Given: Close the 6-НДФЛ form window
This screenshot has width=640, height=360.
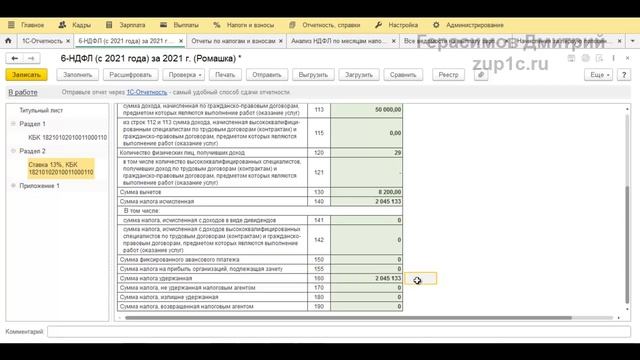Looking at the screenshot, I should [x=627, y=58].
